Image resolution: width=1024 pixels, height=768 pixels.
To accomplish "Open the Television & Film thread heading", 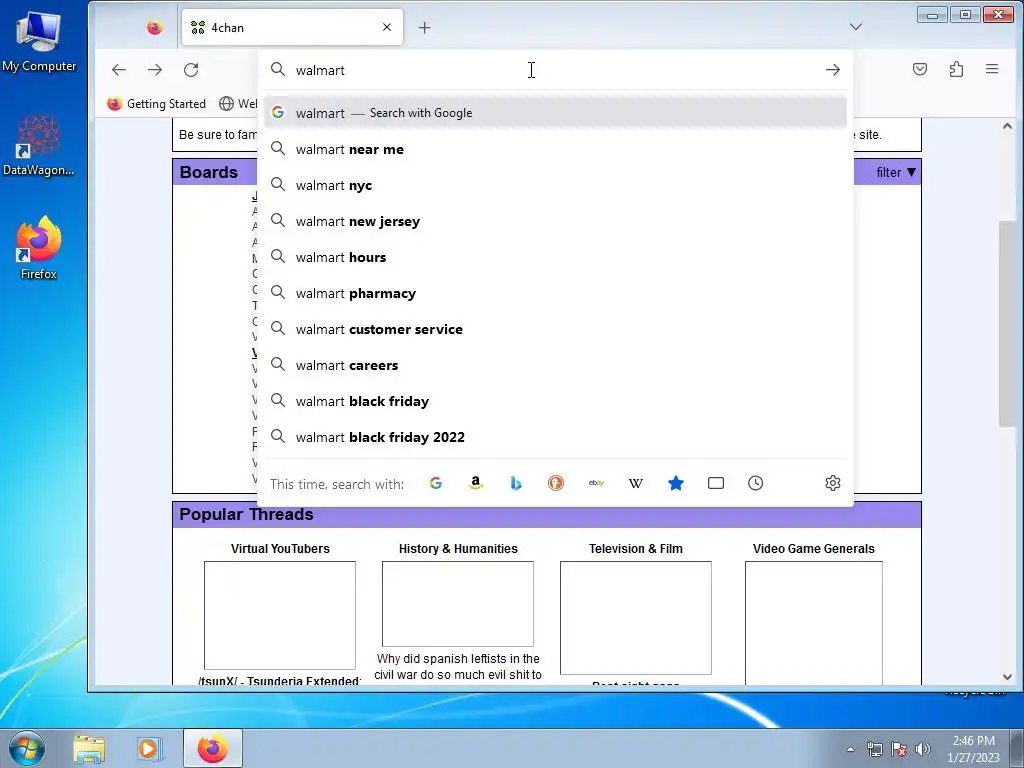I will (635, 549).
